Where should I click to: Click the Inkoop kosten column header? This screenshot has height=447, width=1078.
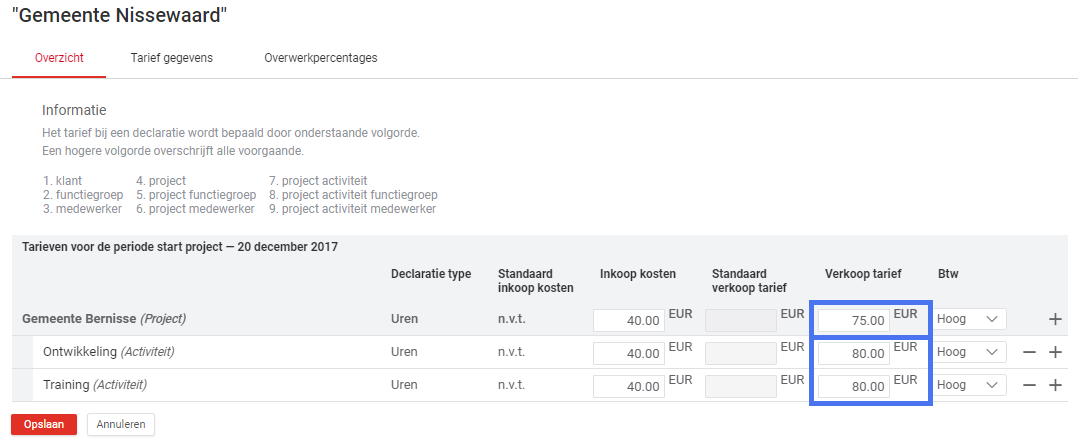[638, 274]
